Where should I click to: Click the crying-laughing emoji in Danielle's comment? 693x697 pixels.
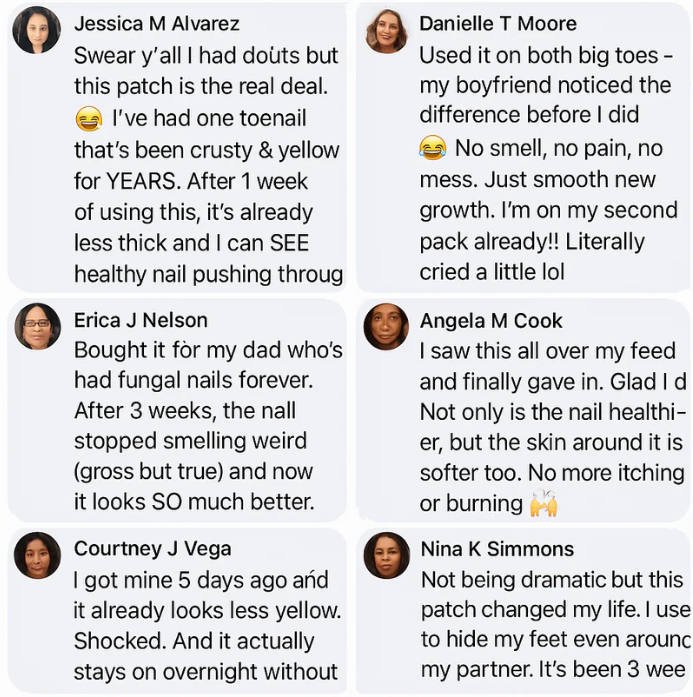[x=433, y=149]
